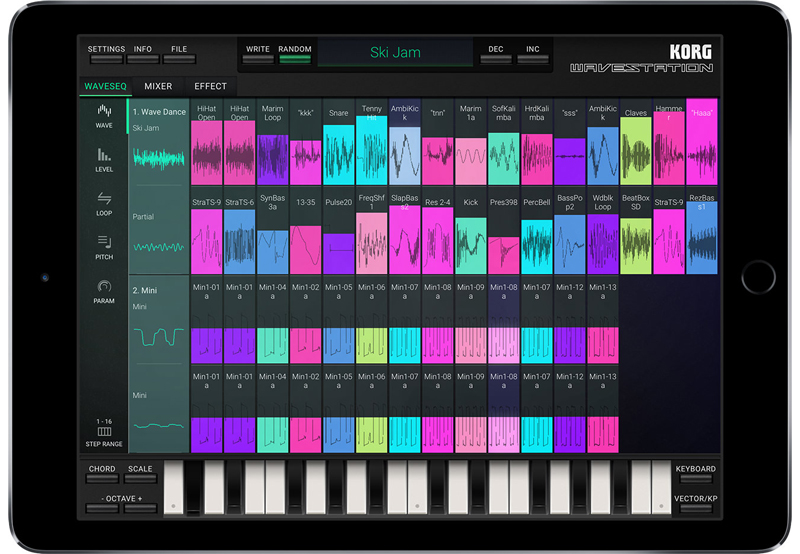Select the 2. Mini wave sequence
The width and height of the screenshot is (800, 554).
click(159, 320)
